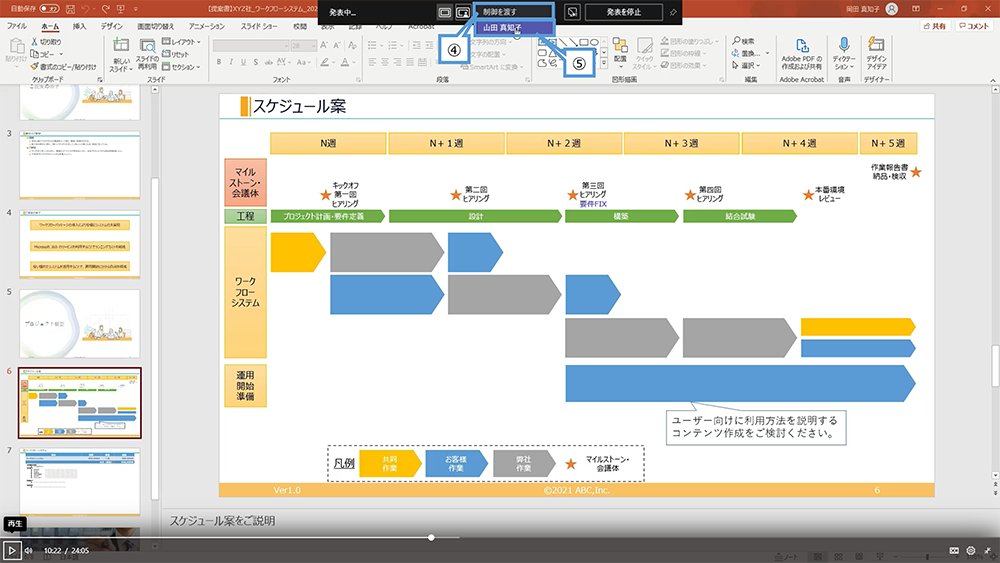Click the video 再生 (Play) button
Viewport: 1000px width, 563px height.
click(x=11, y=550)
